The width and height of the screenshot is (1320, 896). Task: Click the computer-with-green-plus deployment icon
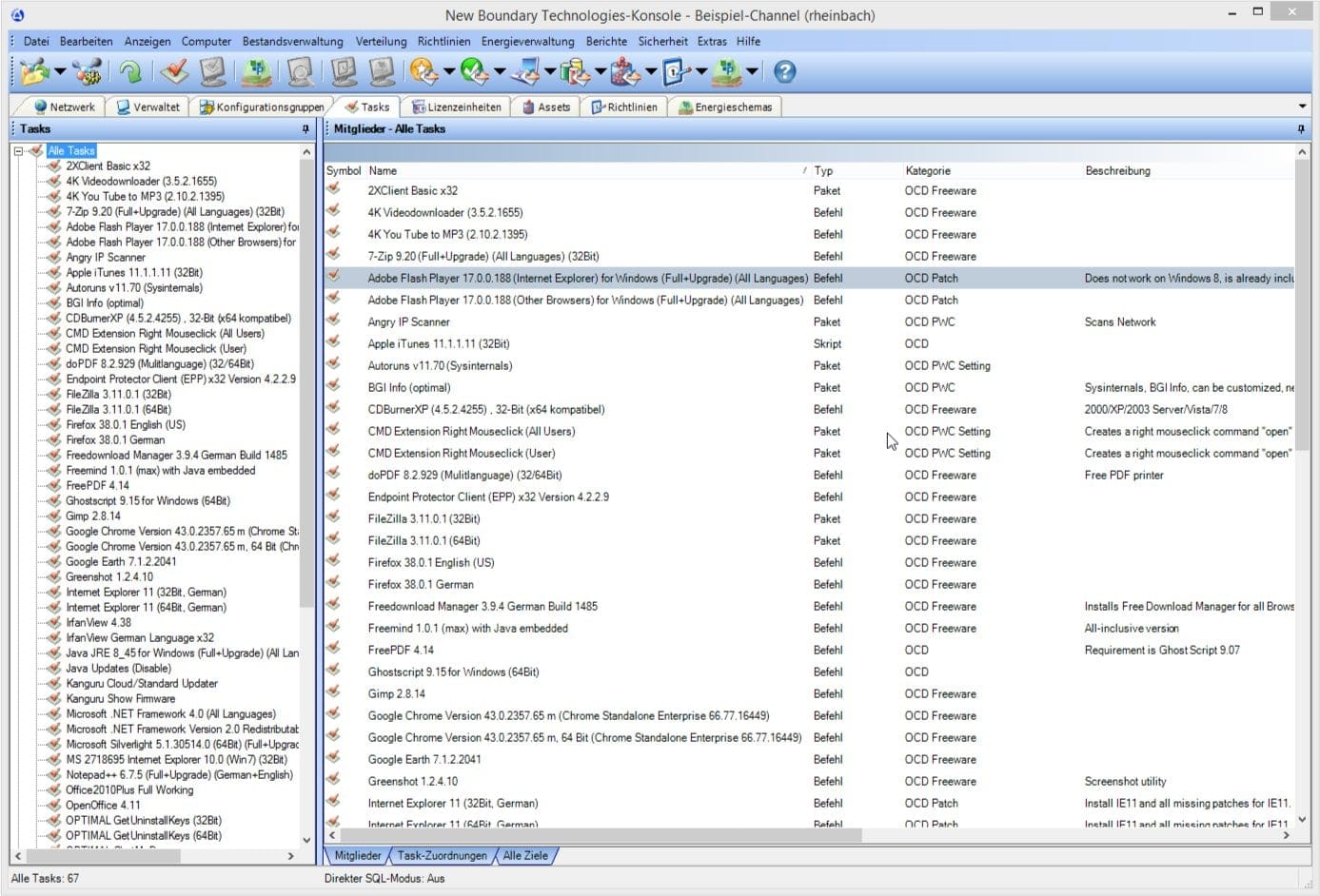[x=255, y=71]
